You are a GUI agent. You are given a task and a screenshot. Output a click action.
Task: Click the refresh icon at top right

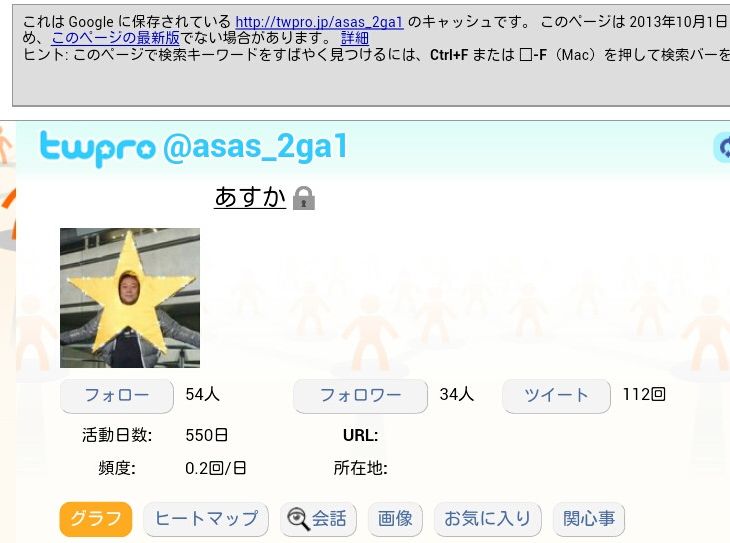pos(722,147)
